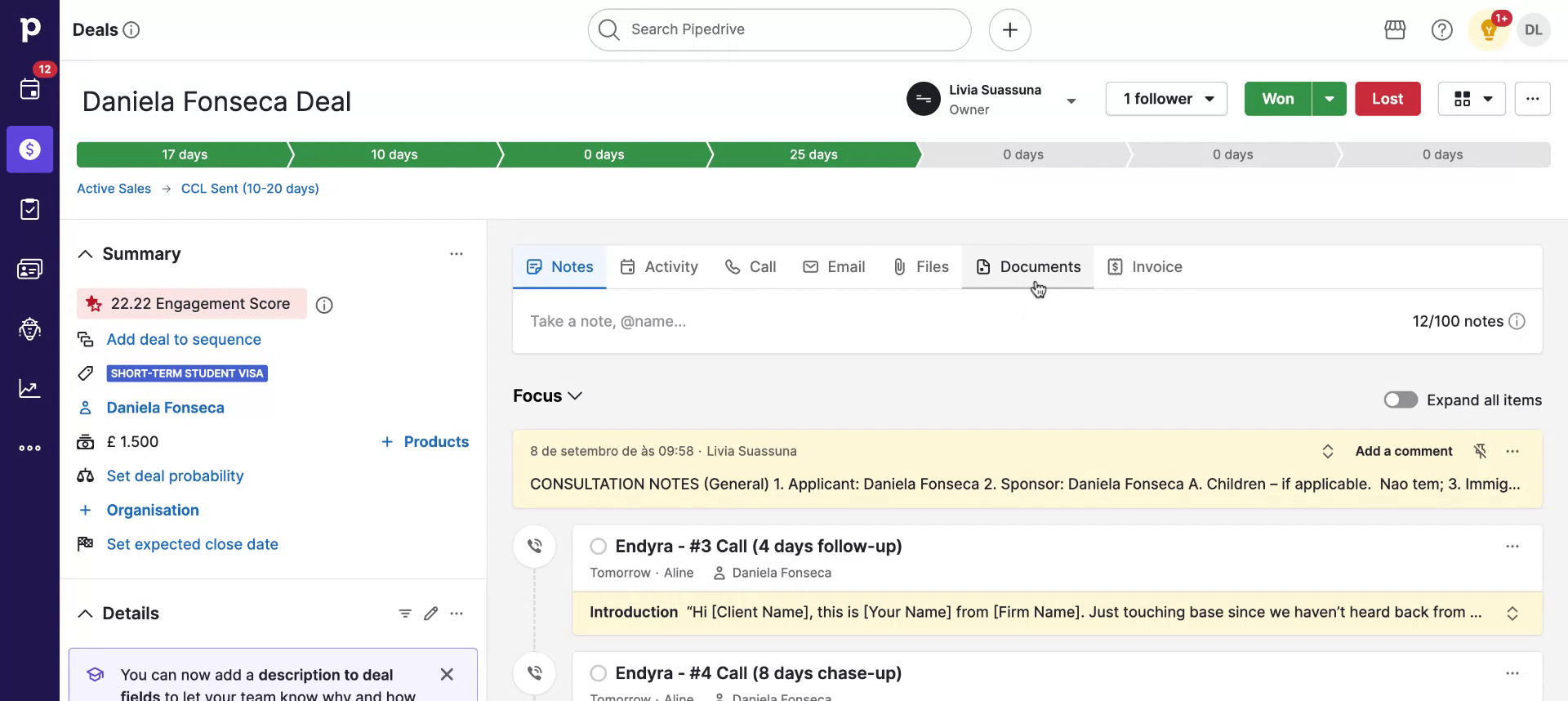The image size is (1568, 701).
Task: Mark the deal as Won
Action: (1278, 99)
